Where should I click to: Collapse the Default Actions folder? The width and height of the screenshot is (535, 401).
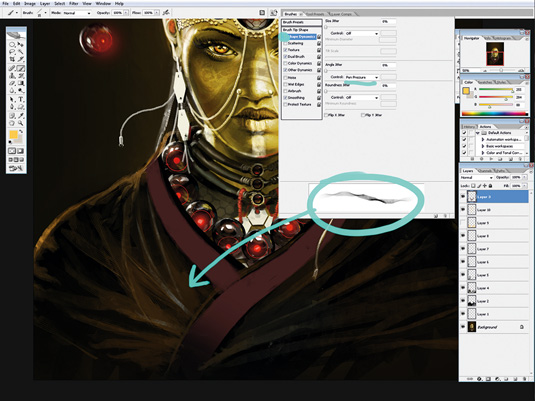[478, 133]
